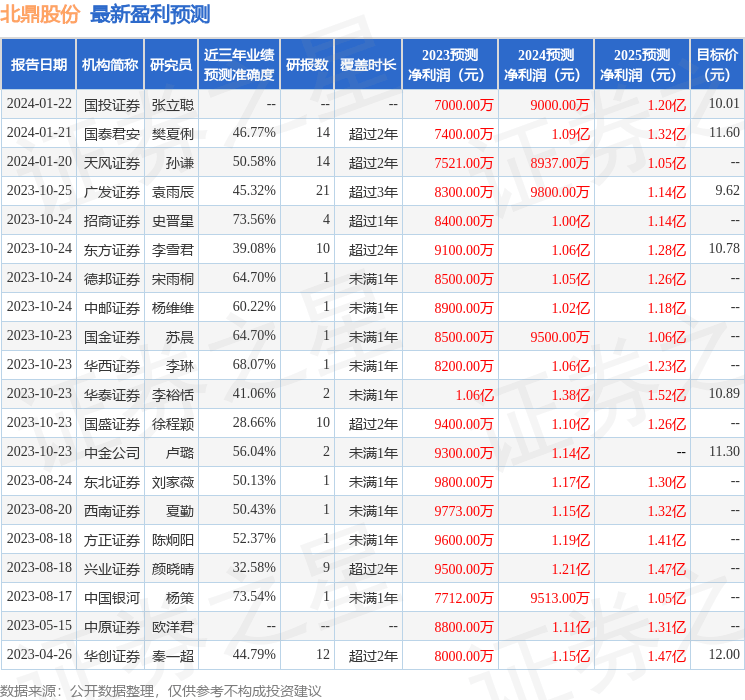
Task: Select the 华泰证券 institution cell
Action: [x=112, y=395]
